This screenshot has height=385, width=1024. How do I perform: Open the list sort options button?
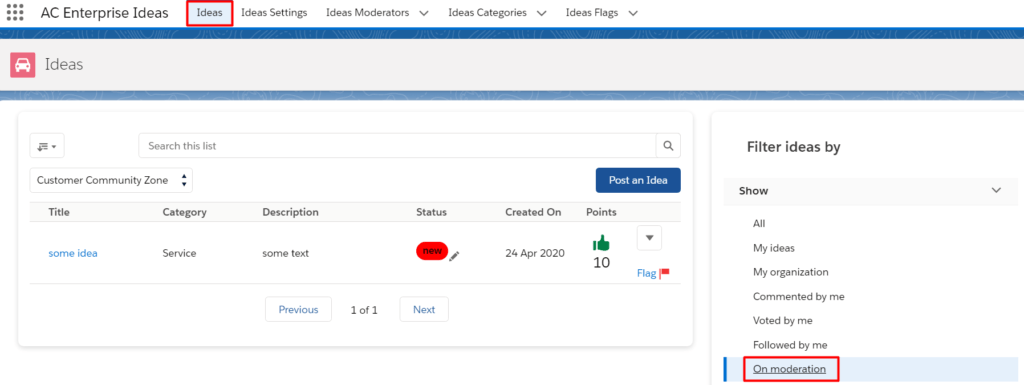click(47, 146)
